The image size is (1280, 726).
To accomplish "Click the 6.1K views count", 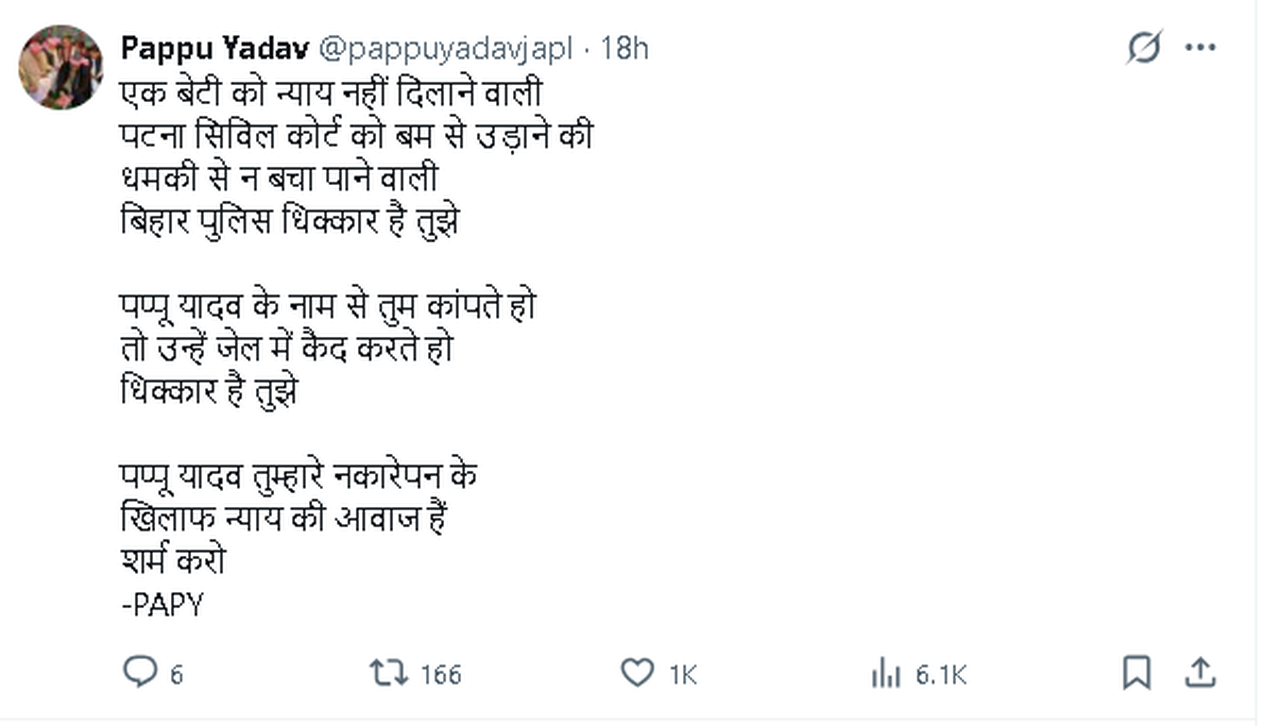I will coord(941,675).
